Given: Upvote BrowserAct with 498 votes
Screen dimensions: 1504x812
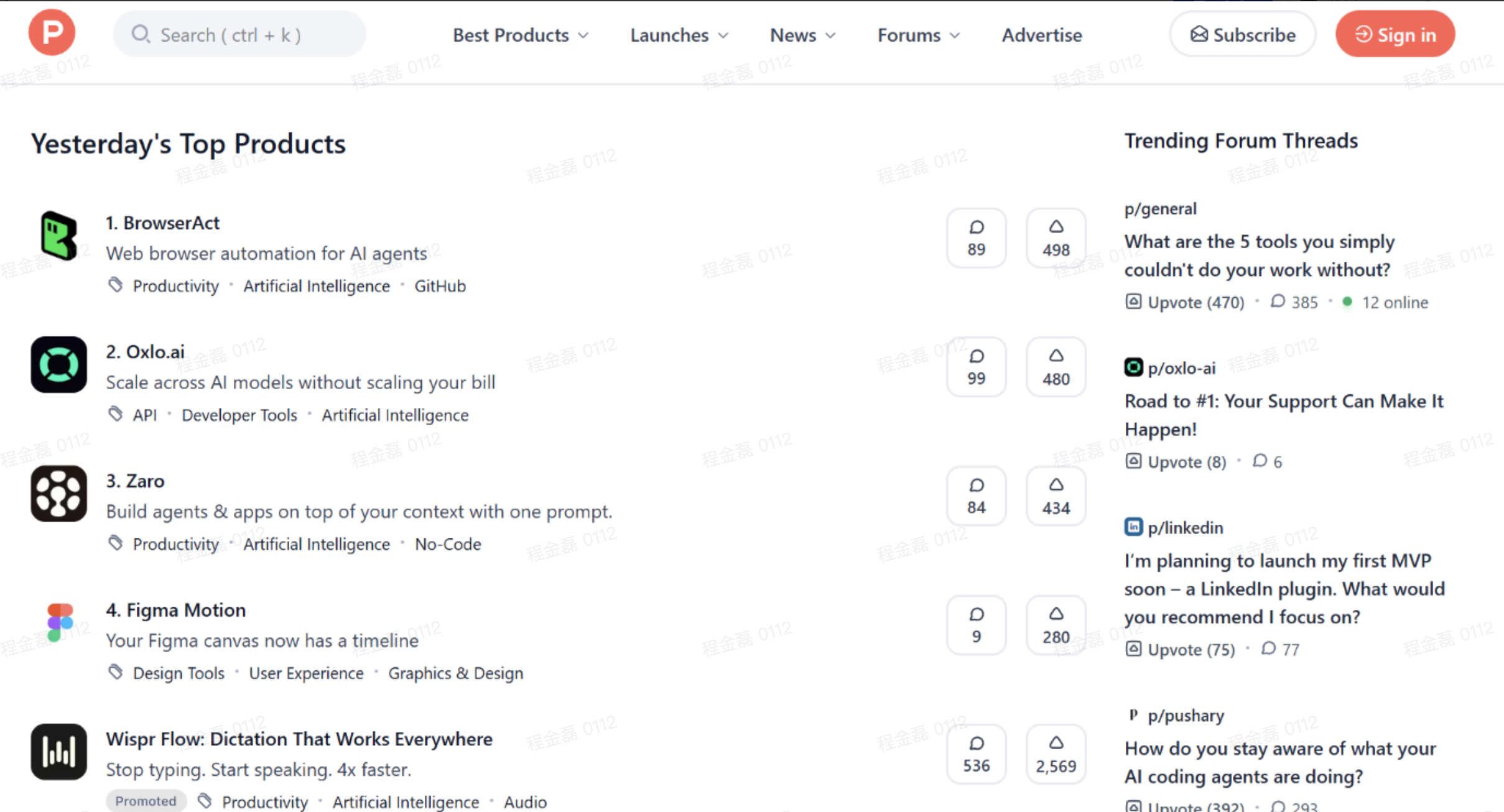Looking at the screenshot, I should 1056,238.
